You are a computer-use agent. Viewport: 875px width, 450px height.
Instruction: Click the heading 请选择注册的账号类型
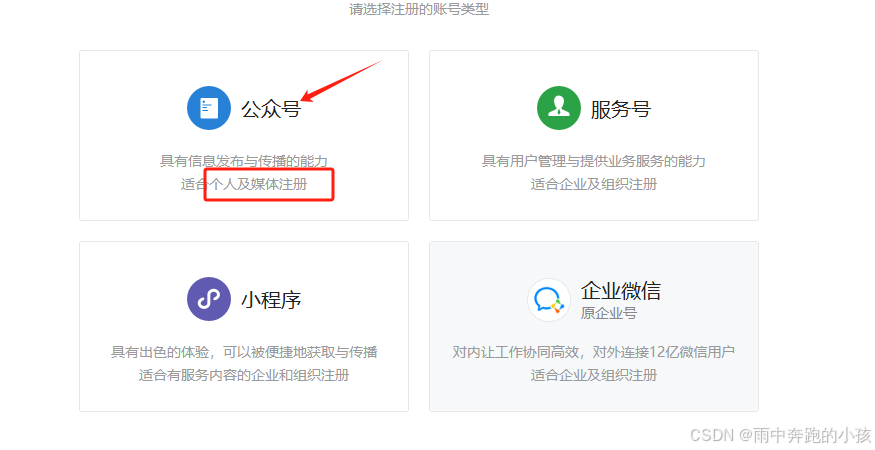[x=419, y=9]
